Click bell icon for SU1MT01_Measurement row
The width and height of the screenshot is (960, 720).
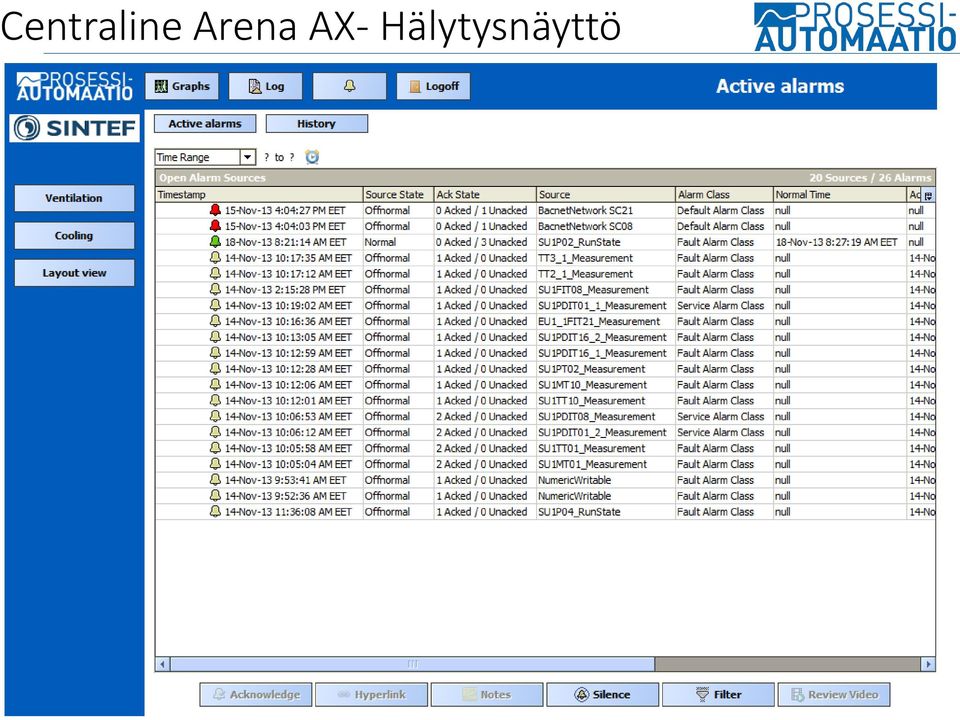point(215,465)
